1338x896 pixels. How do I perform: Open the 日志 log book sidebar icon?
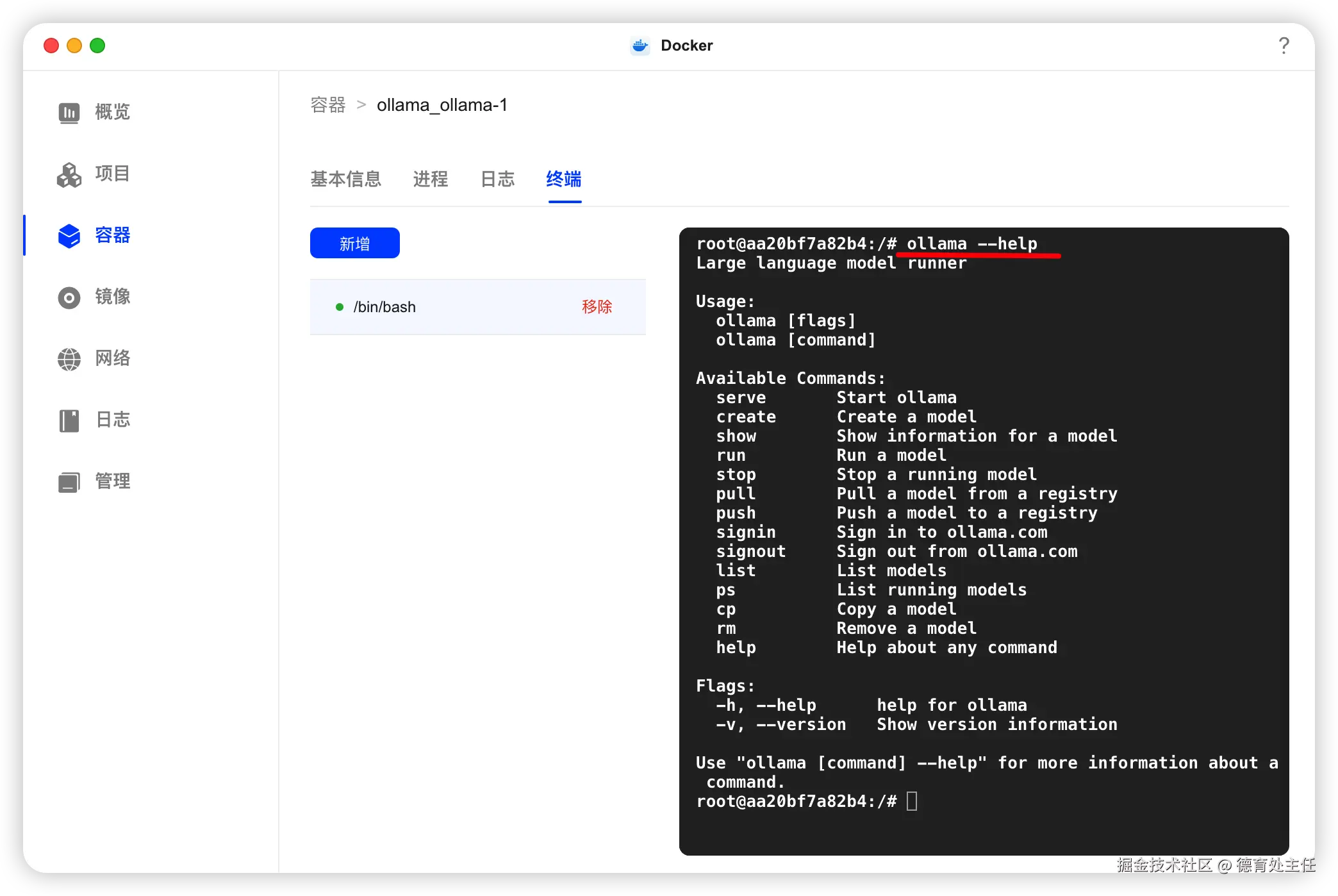point(69,420)
